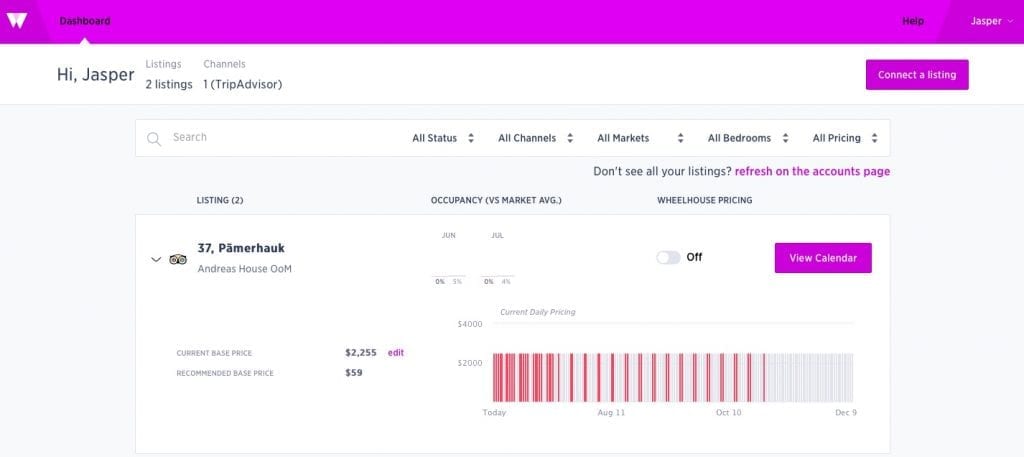Open the All Channels dropdown

(536, 138)
